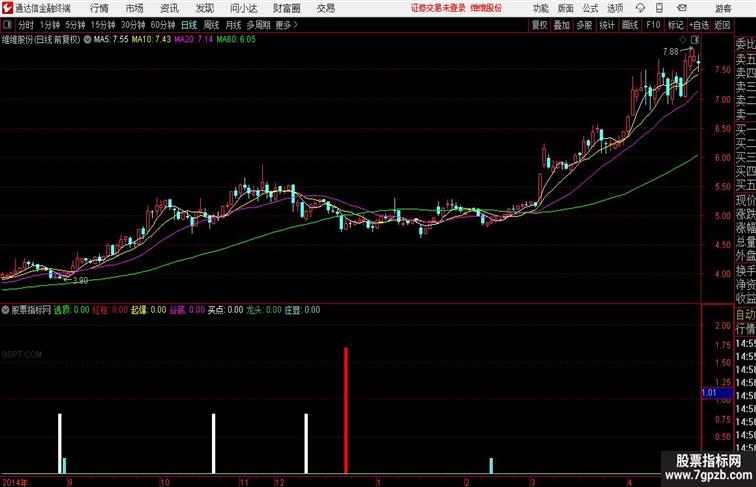Image resolution: width=756 pixels, height=487 pixels.
Task: Open the 公式 menu
Action: point(590,8)
